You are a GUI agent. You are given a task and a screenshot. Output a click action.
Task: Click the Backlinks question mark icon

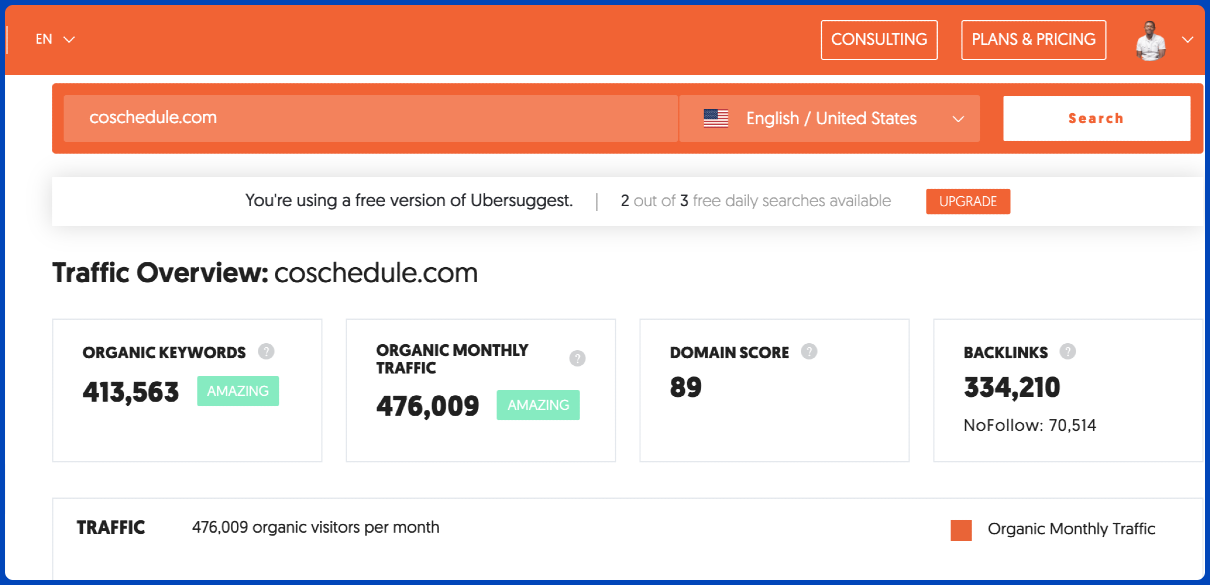click(x=1068, y=351)
